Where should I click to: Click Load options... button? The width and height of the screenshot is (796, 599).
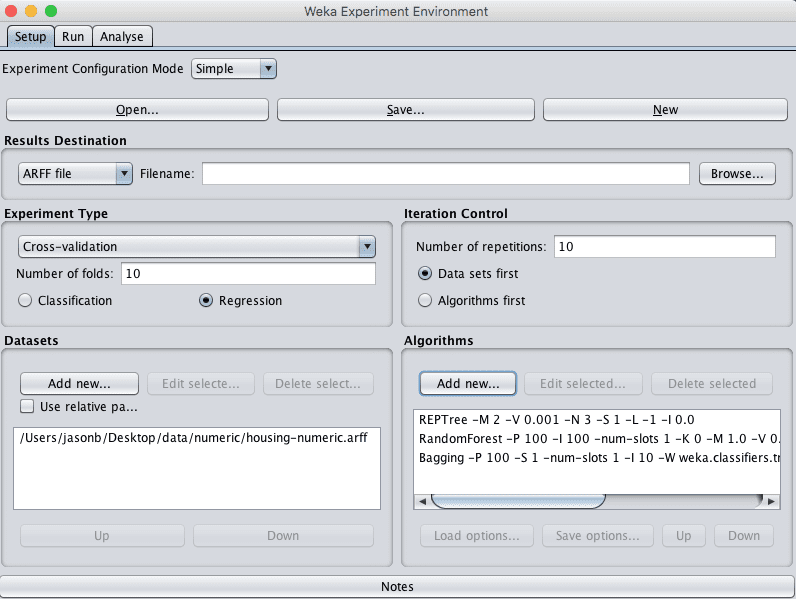point(477,536)
